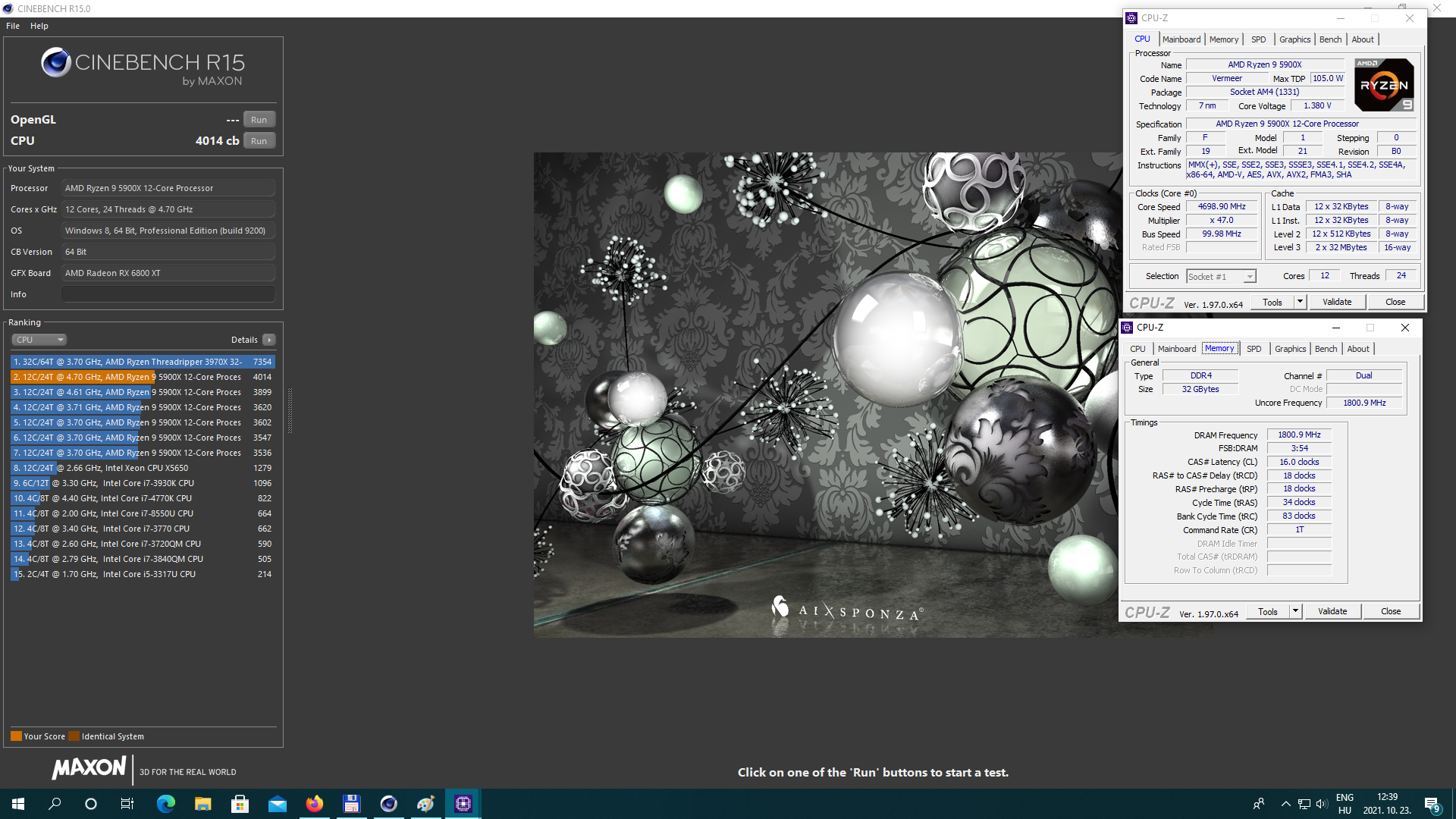Screen dimensions: 1456x819
Task: Select Threadripper 3970X ranking entry
Action: 143,362
